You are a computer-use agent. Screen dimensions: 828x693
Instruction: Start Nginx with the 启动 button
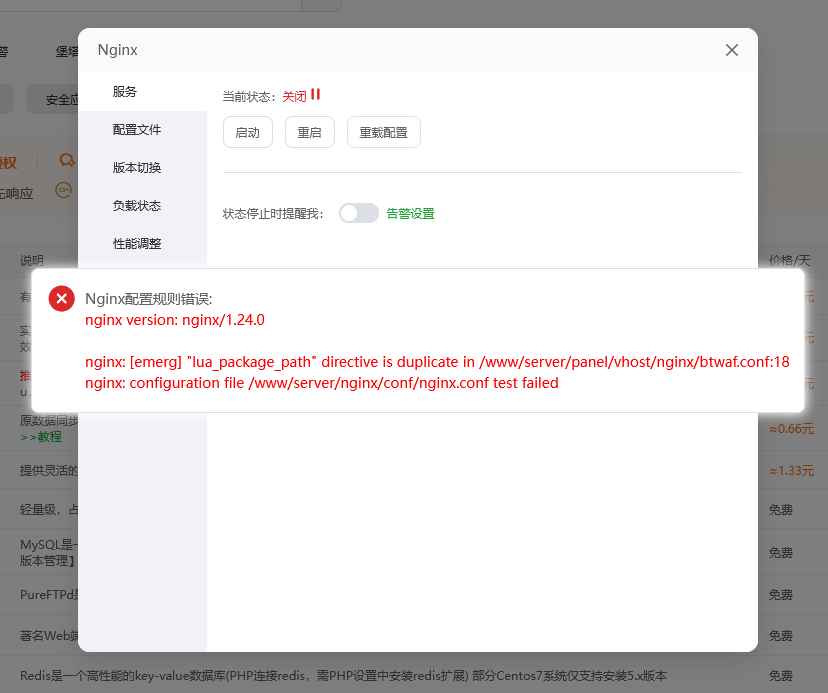[247, 131]
